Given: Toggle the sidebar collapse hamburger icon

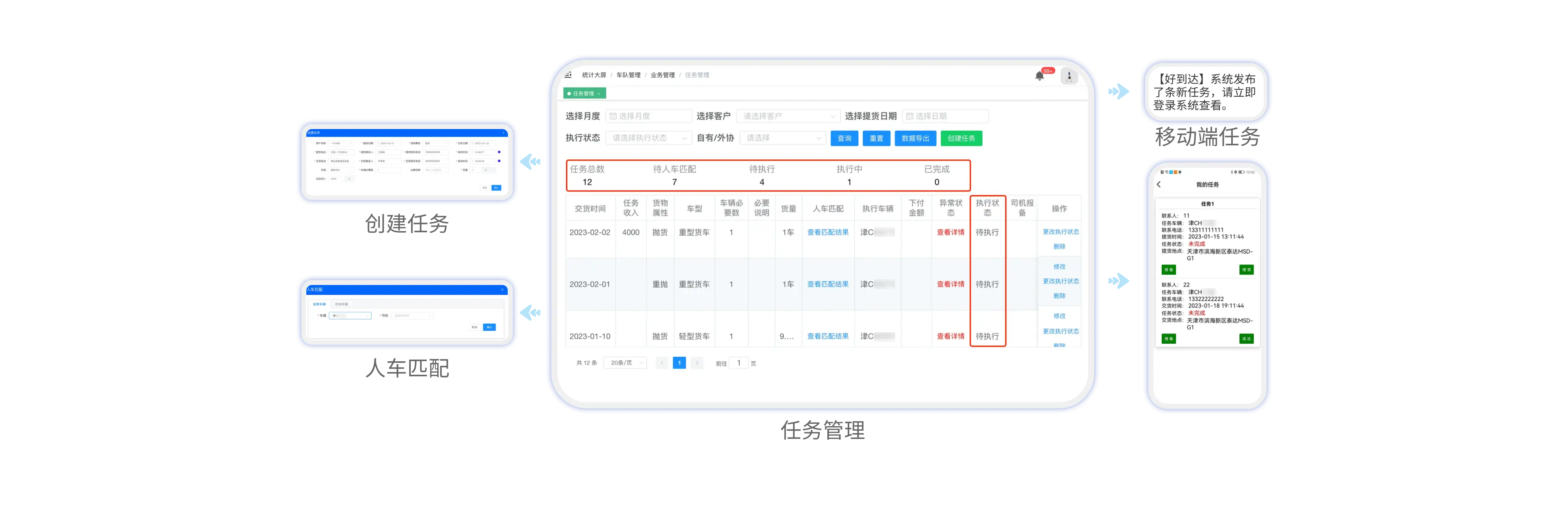Looking at the screenshot, I should tap(568, 75).
